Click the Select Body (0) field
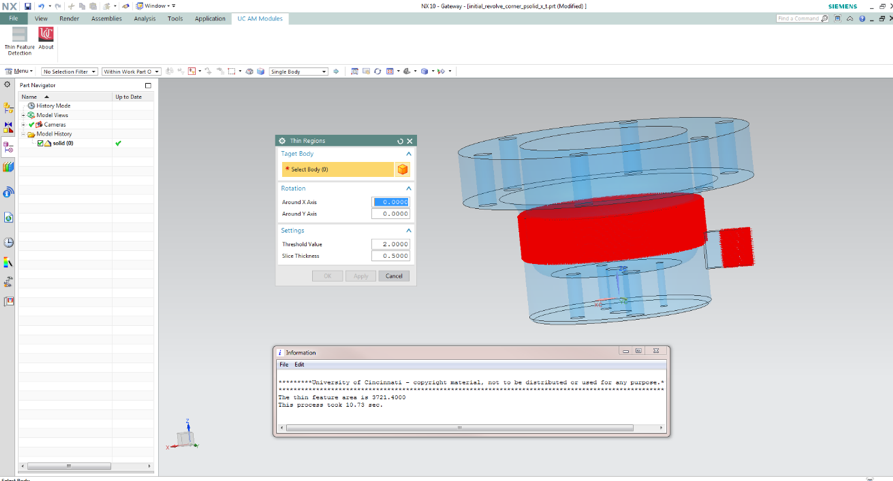The image size is (893, 481). click(338, 169)
